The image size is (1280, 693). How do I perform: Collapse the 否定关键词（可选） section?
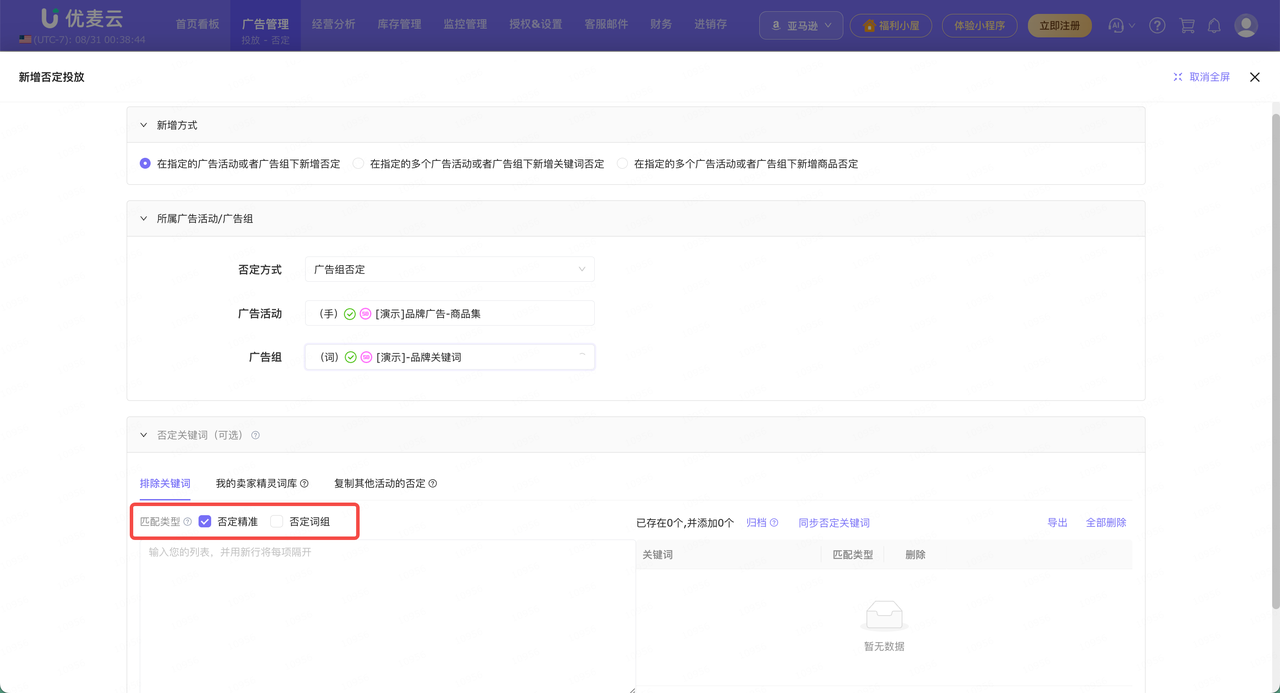(x=144, y=435)
